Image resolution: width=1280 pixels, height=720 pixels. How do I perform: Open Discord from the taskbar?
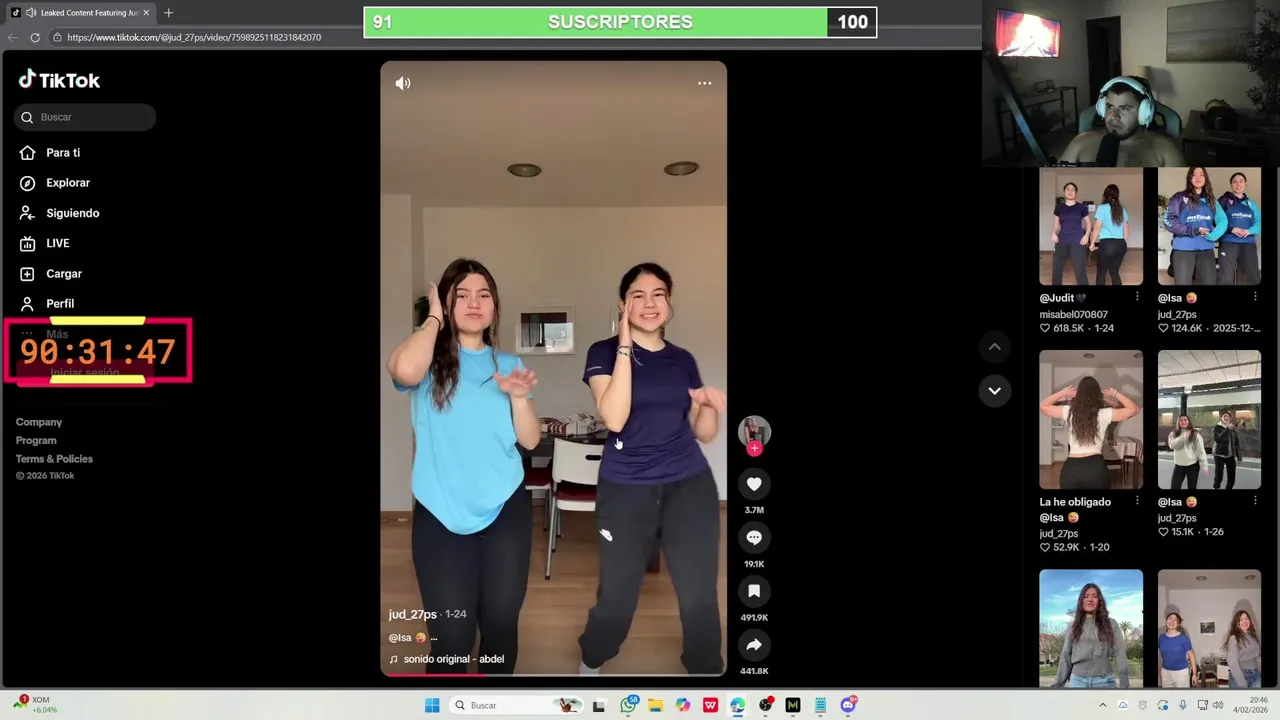tap(848, 705)
